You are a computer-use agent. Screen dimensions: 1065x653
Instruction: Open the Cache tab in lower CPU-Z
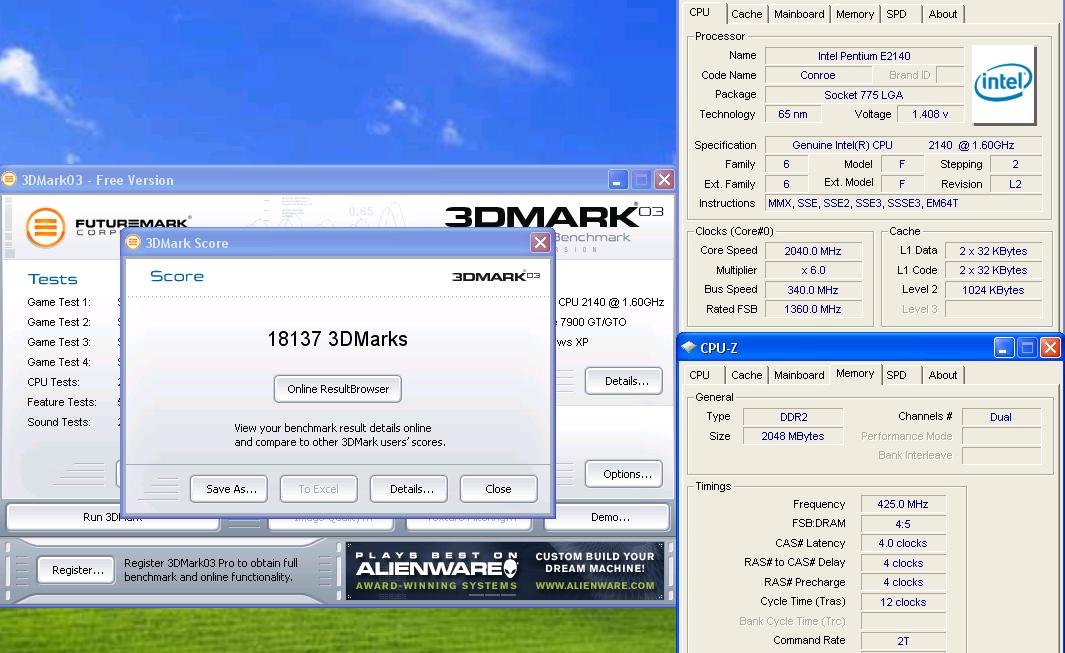[746, 375]
